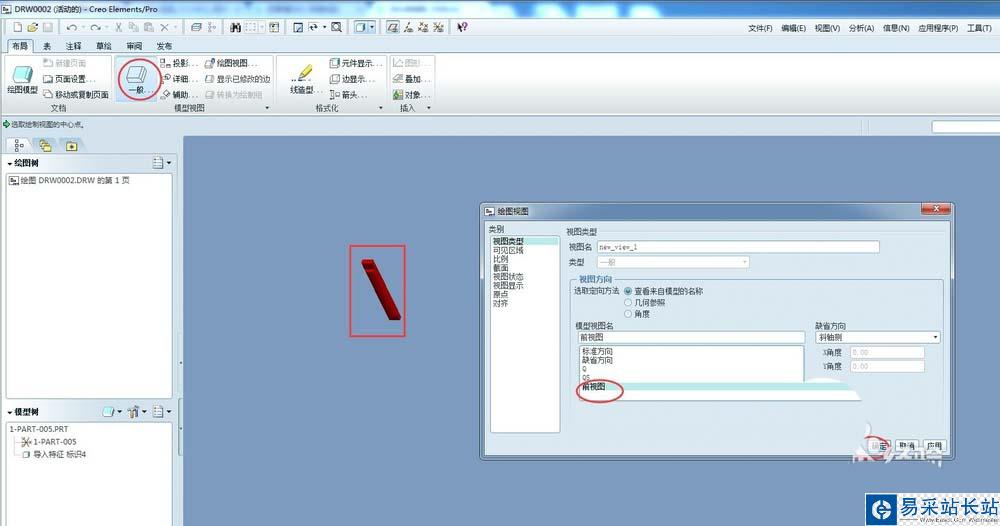The image size is (1000, 526).
Task: Select 标准方向 in the view name list
Action: pyautogui.click(x=597, y=351)
